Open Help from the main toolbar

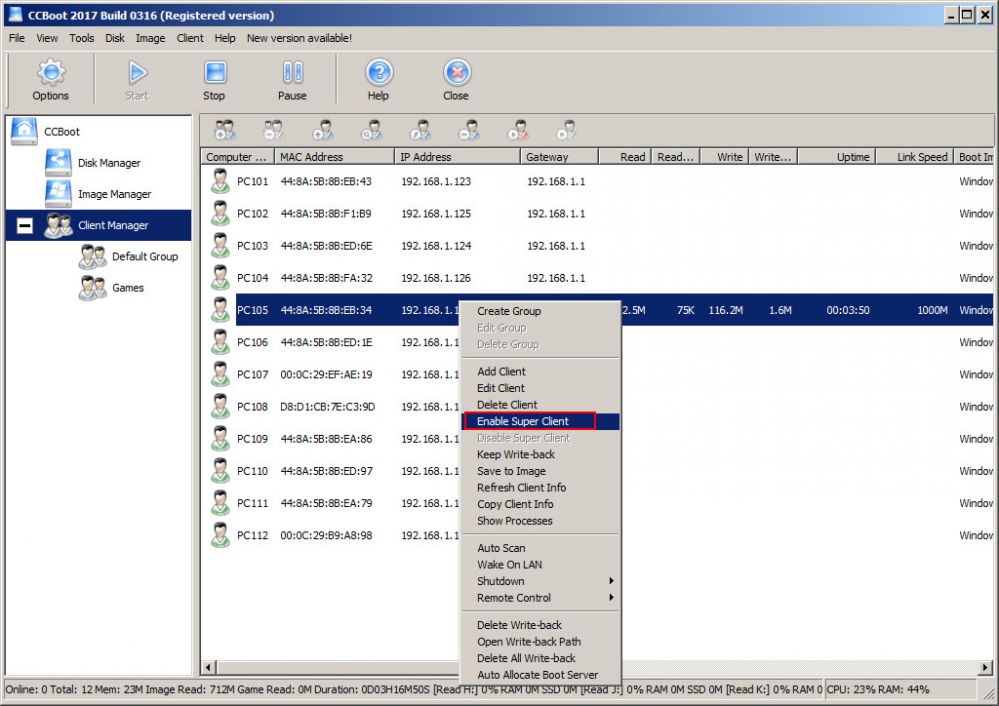pyautogui.click(x=378, y=80)
